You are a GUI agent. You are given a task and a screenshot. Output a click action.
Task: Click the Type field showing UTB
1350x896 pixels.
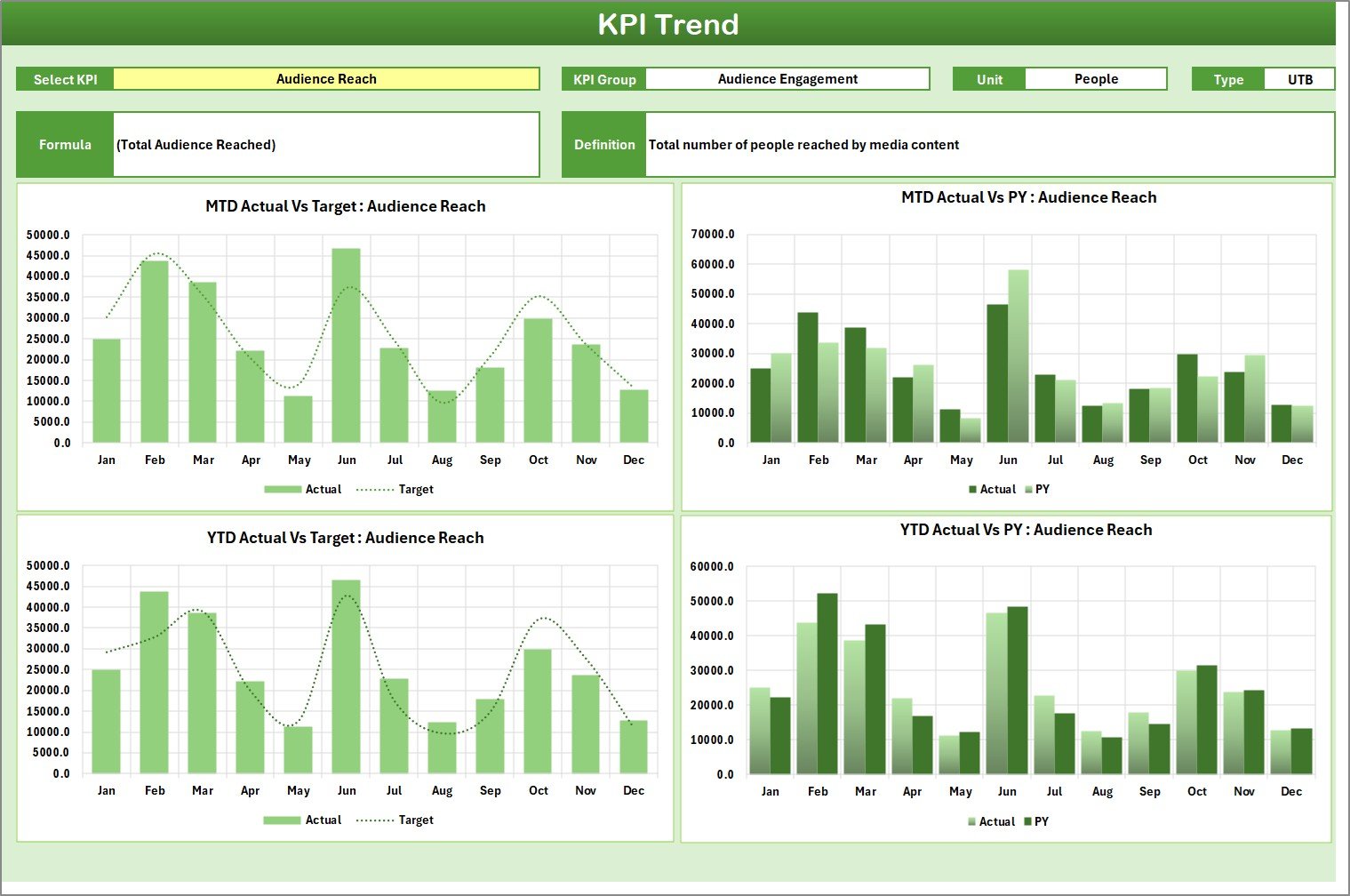point(1299,78)
